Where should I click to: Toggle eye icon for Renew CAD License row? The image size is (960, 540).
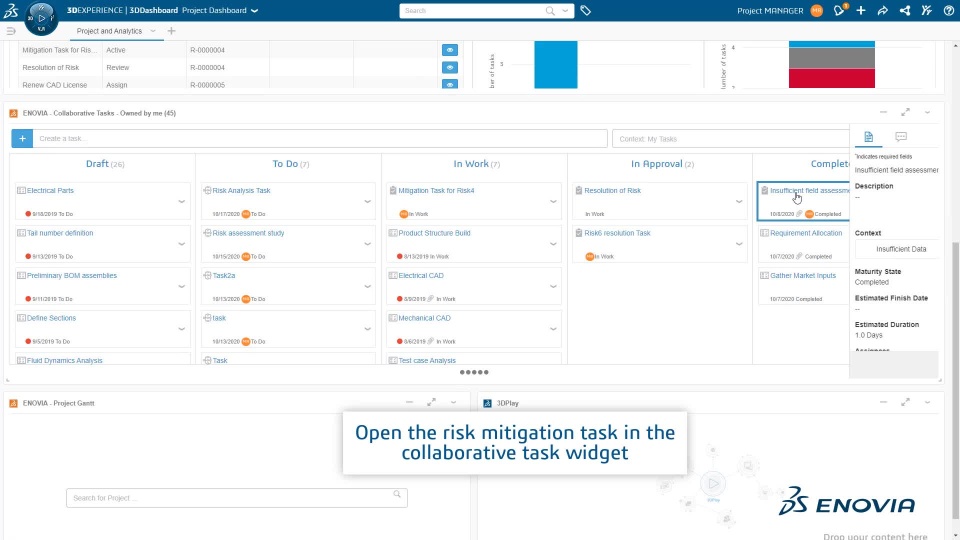pos(449,84)
